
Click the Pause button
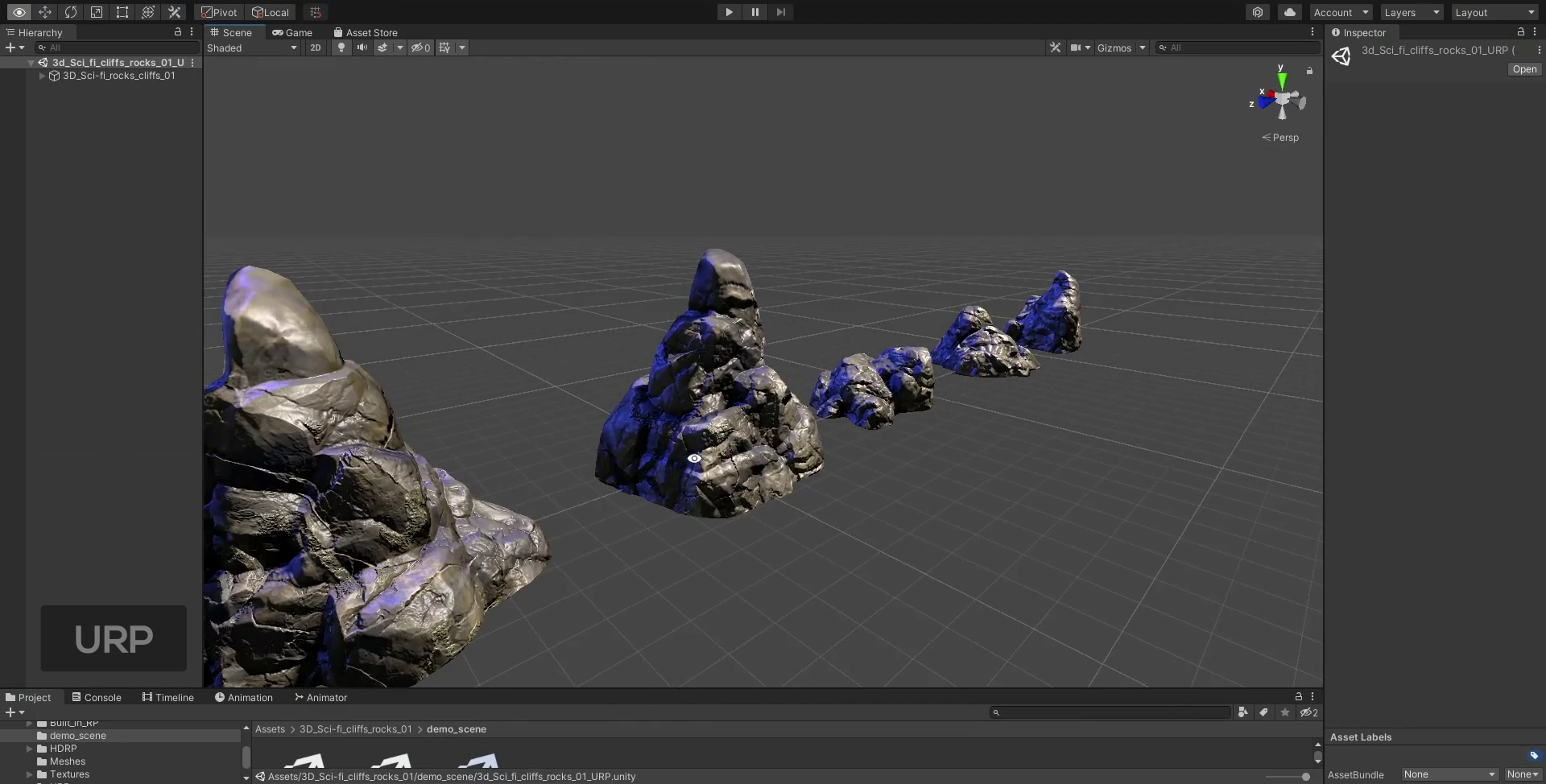(x=755, y=12)
